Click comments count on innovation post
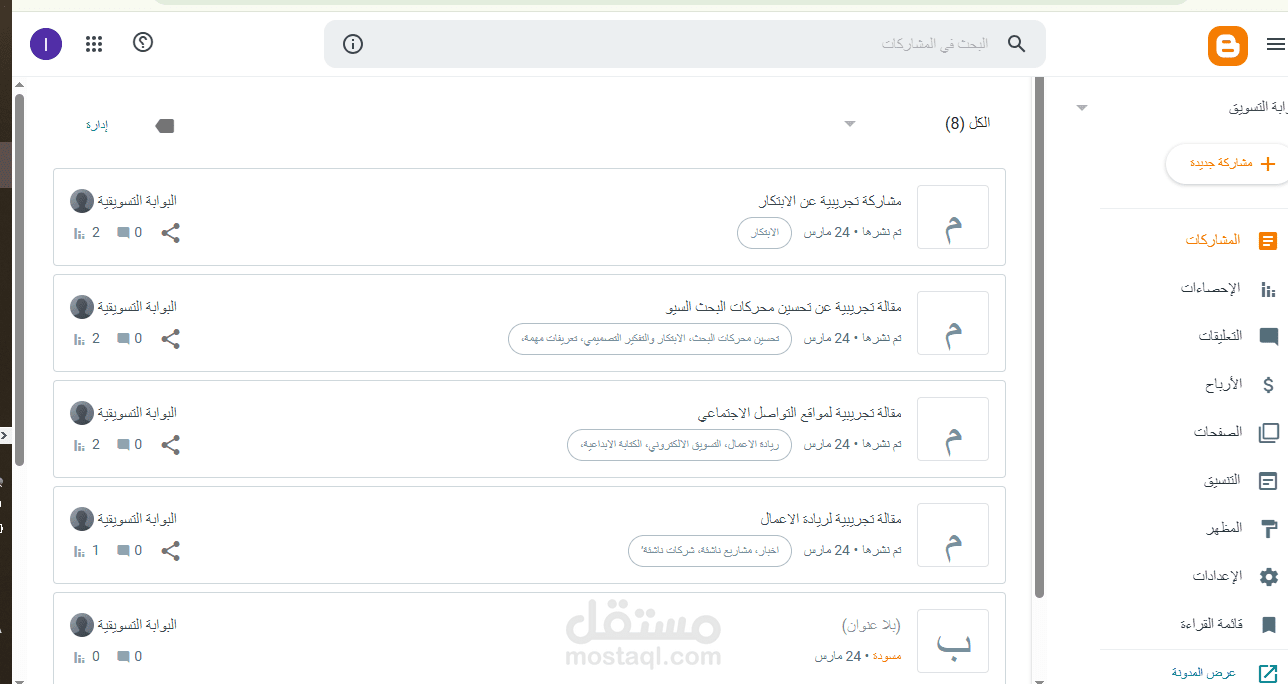This screenshot has width=1288, height=684. point(129,233)
